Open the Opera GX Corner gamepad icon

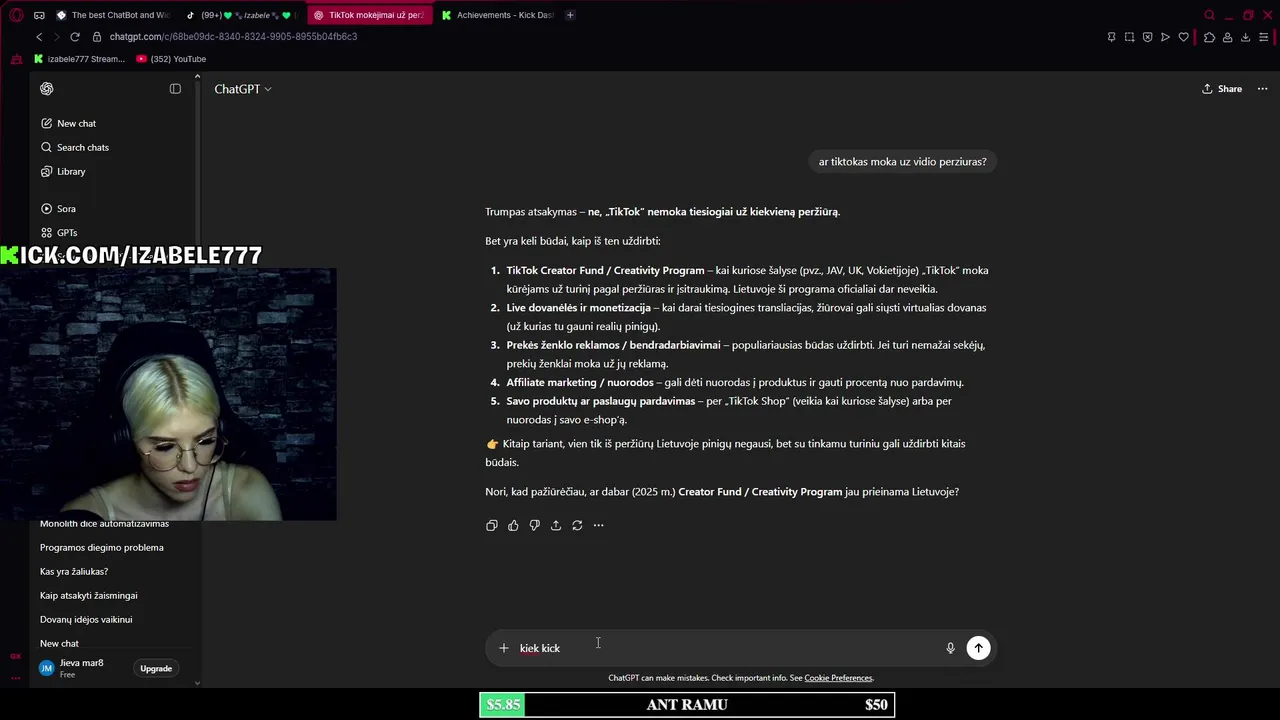coord(16,59)
